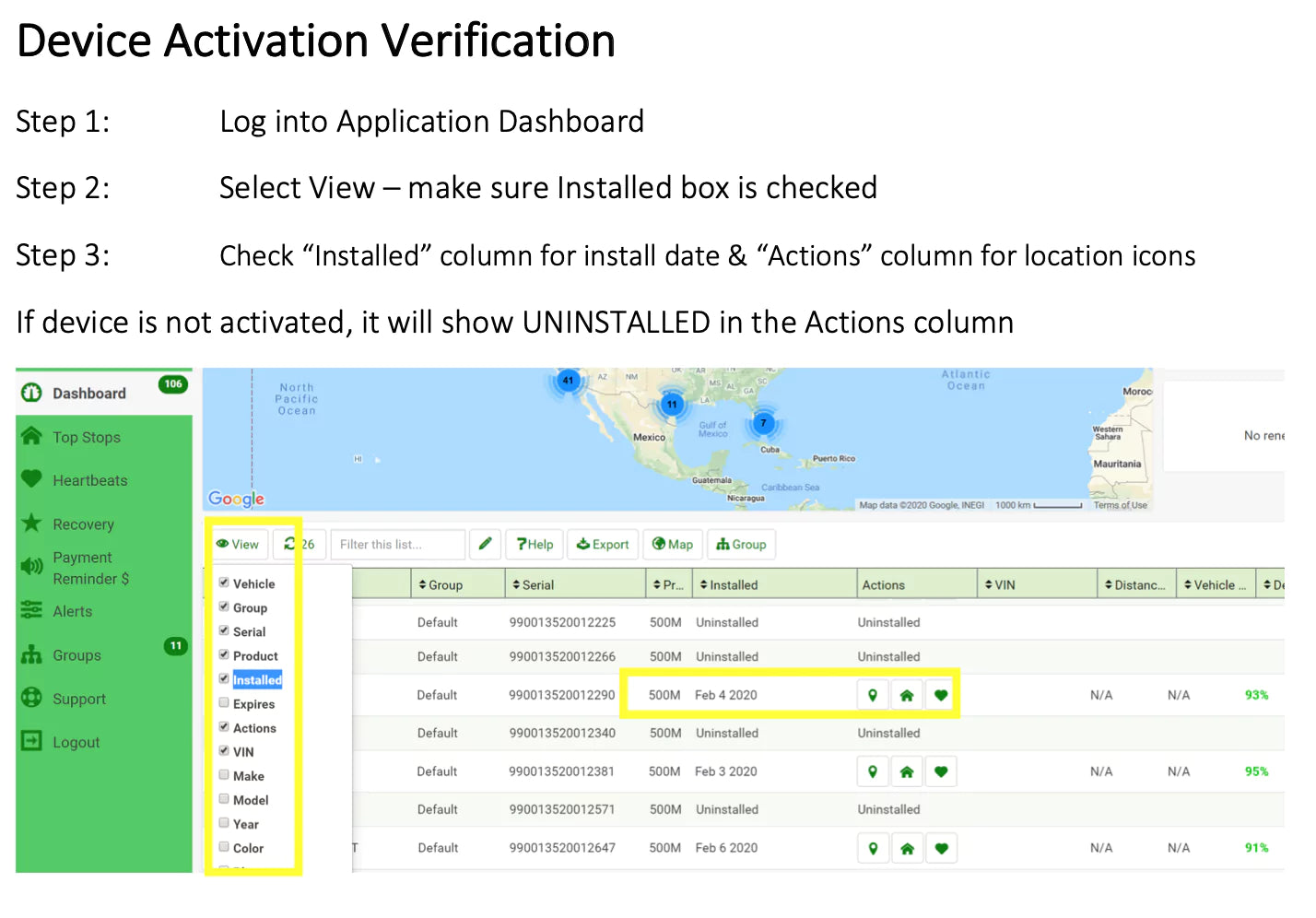Click the Filter this list input field
The image size is (1316, 918).
coord(397,544)
